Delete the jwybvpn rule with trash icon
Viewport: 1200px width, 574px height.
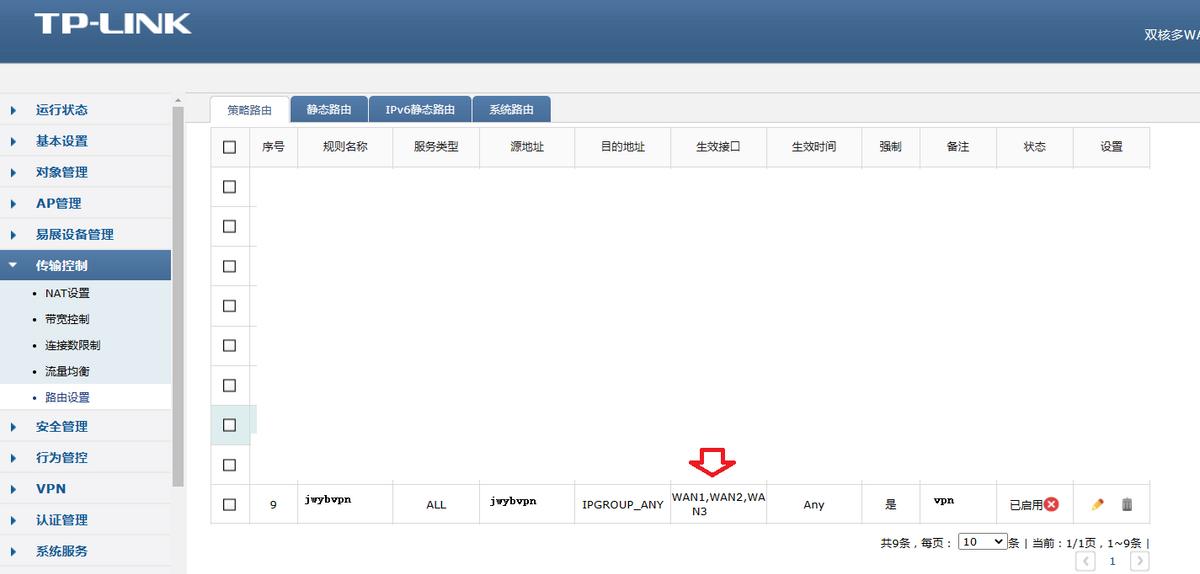tap(1127, 504)
